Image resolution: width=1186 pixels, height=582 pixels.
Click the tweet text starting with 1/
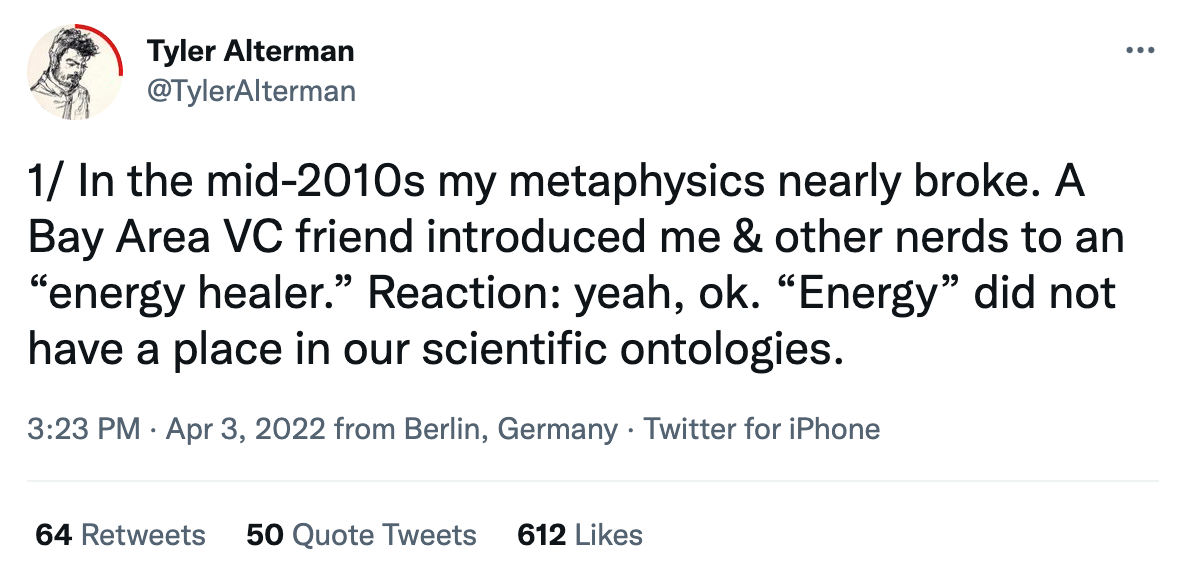[x=576, y=266]
